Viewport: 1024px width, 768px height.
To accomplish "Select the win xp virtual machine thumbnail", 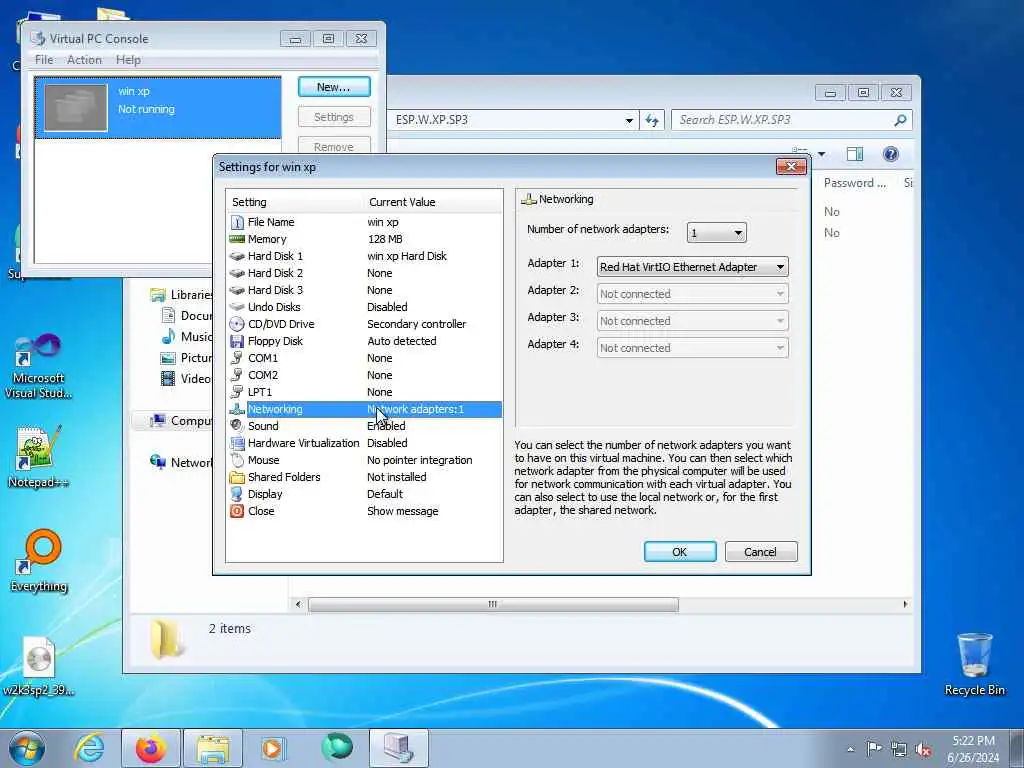I will tap(76, 108).
